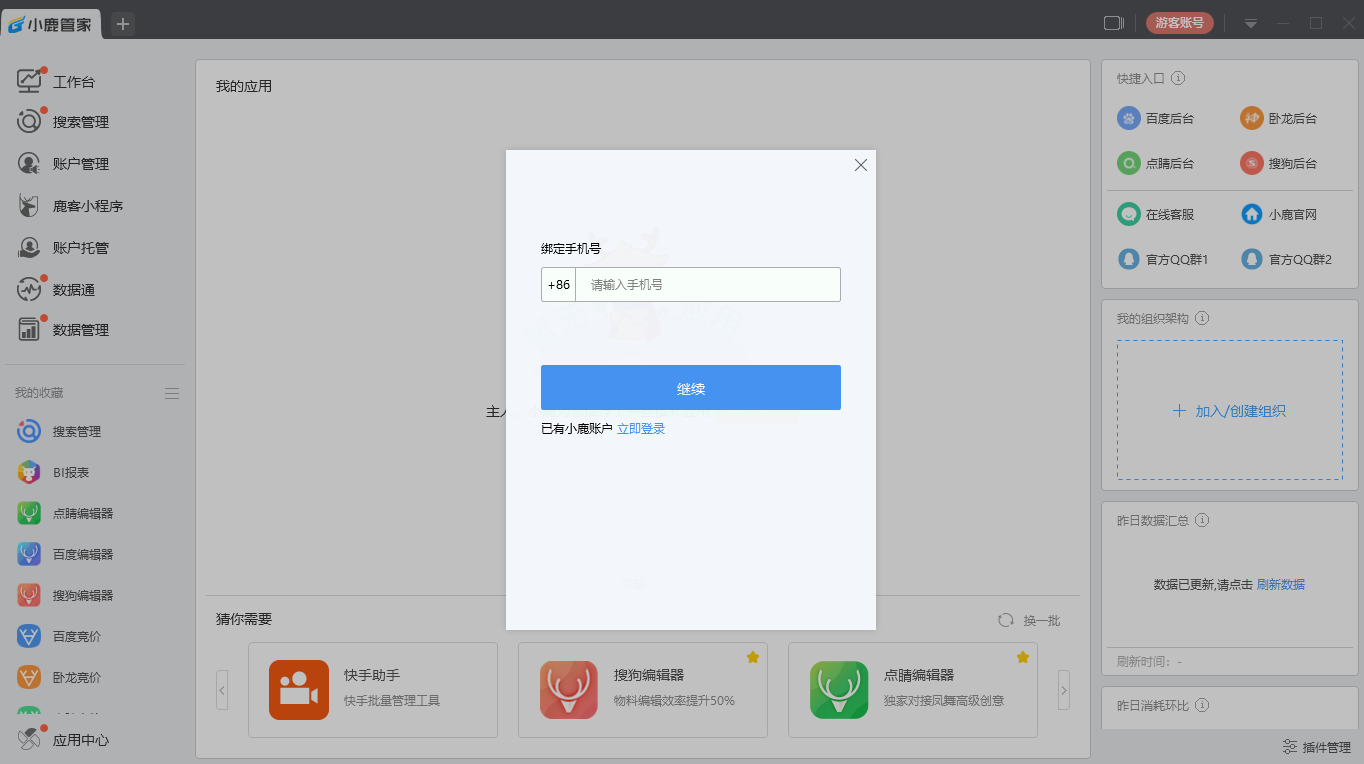Select the 数据管理 sidebar icon
This screenshot has width=1364, height=764.
pos(29,329)
